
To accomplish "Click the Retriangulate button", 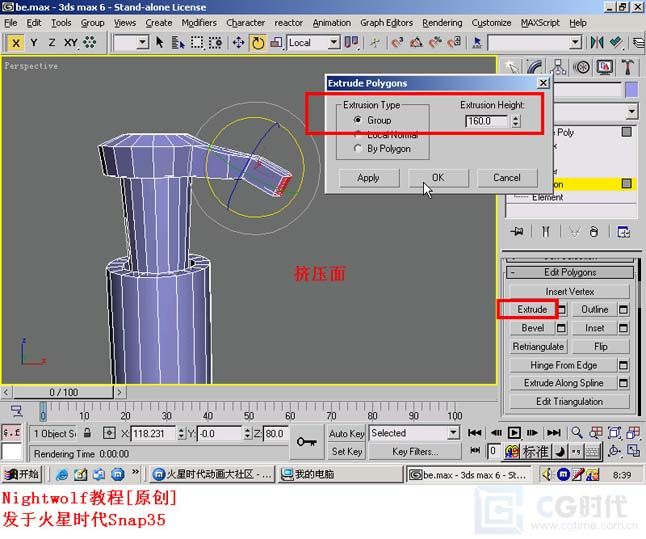I will tap(538, 347).
